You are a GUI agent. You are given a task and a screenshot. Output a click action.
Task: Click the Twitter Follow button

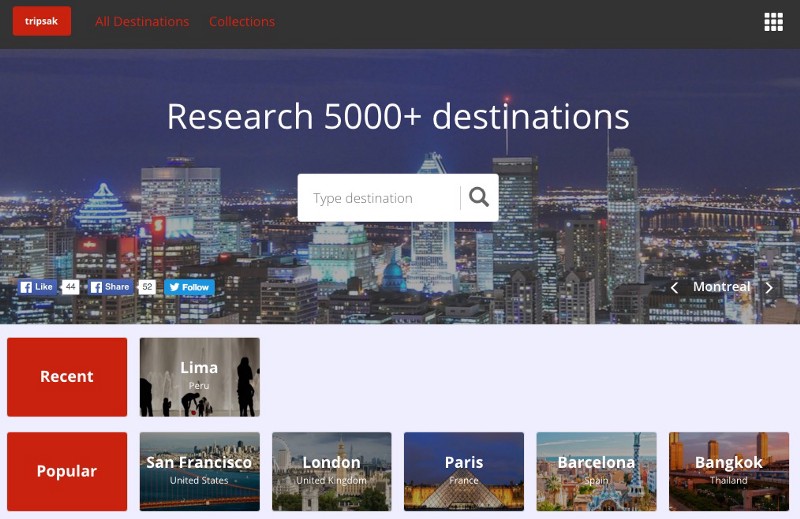[x=189, y=287]
